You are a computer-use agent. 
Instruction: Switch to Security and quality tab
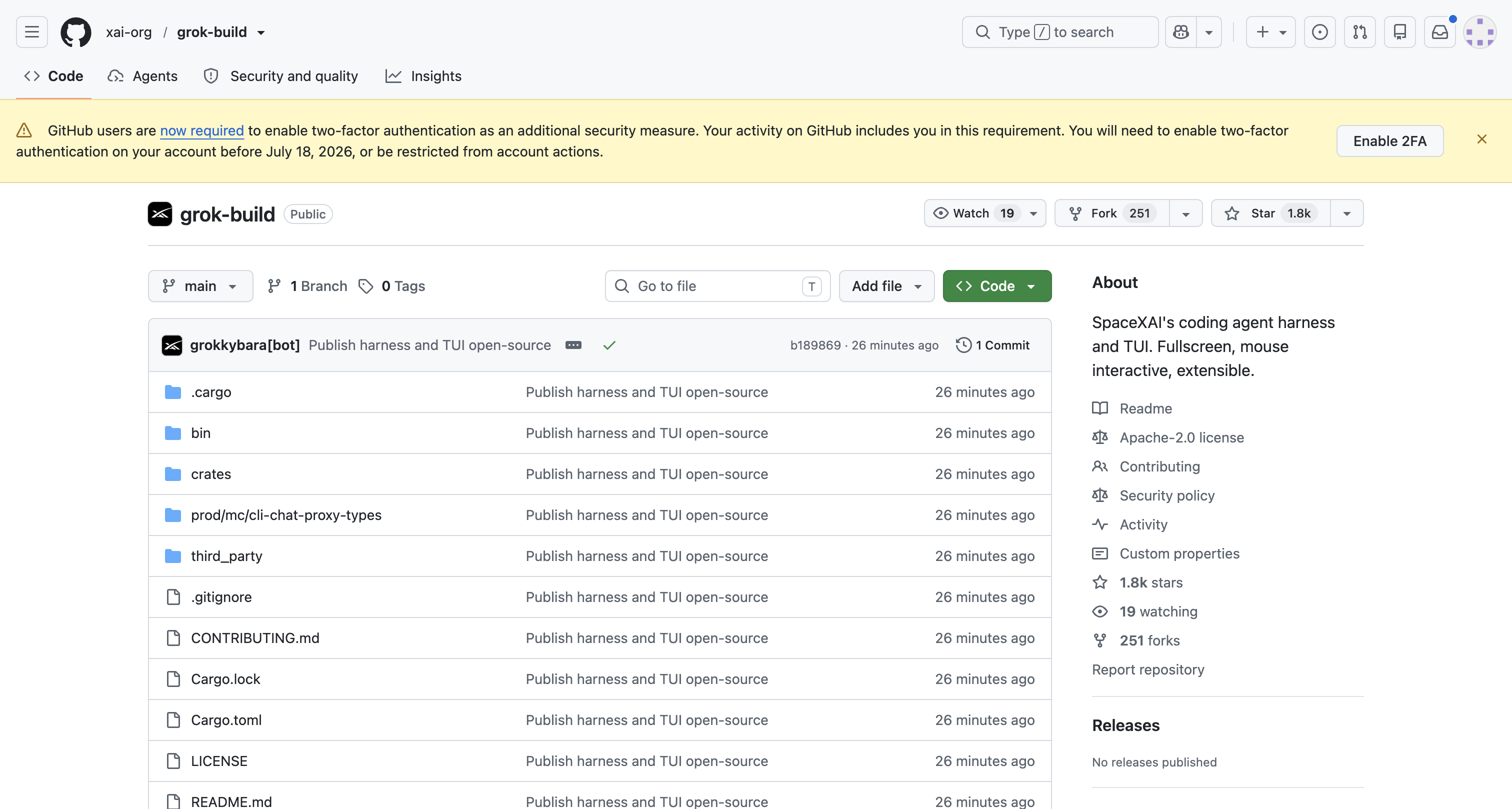pos(280,75)
